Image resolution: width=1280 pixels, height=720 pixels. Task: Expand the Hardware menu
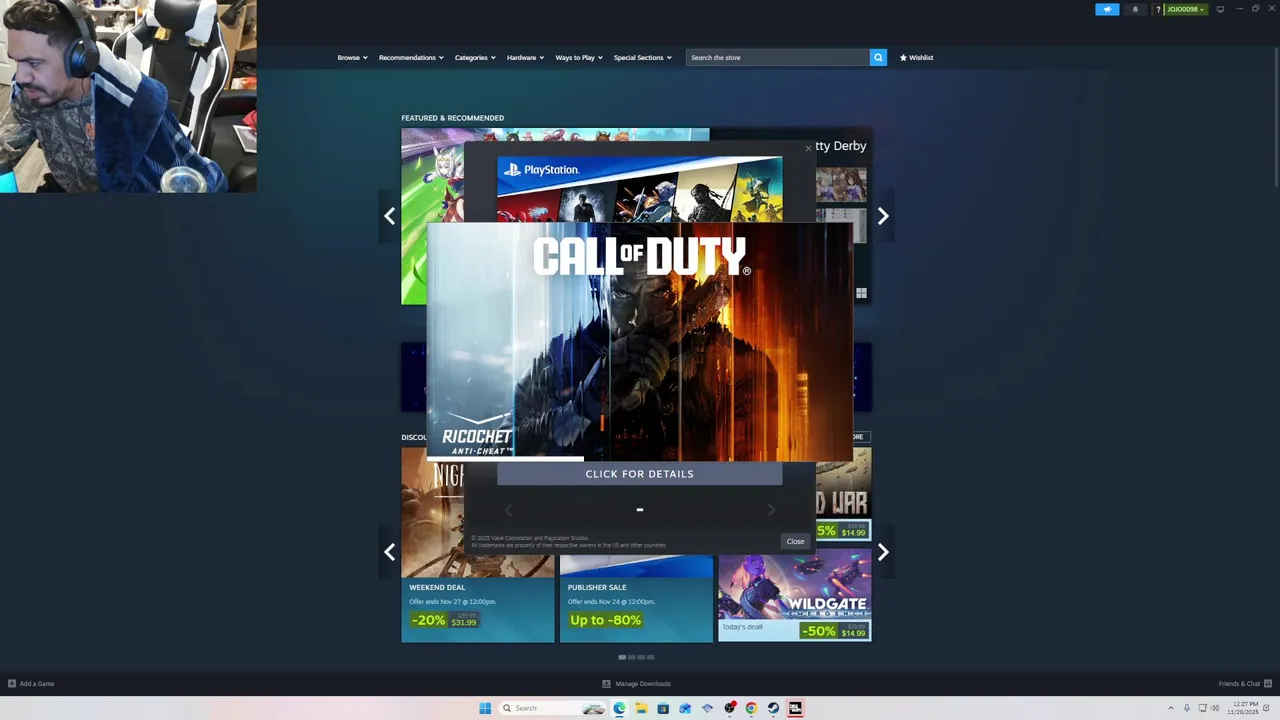[525, 57]
